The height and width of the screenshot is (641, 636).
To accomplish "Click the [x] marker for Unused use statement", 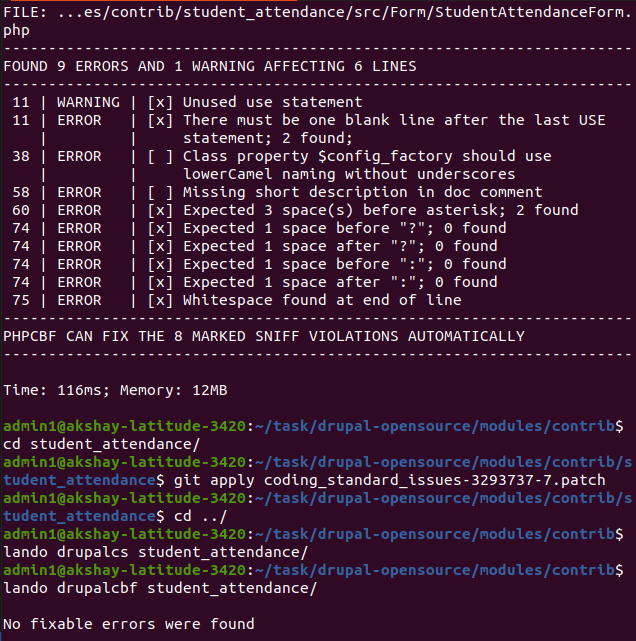I will coord(160,102).
